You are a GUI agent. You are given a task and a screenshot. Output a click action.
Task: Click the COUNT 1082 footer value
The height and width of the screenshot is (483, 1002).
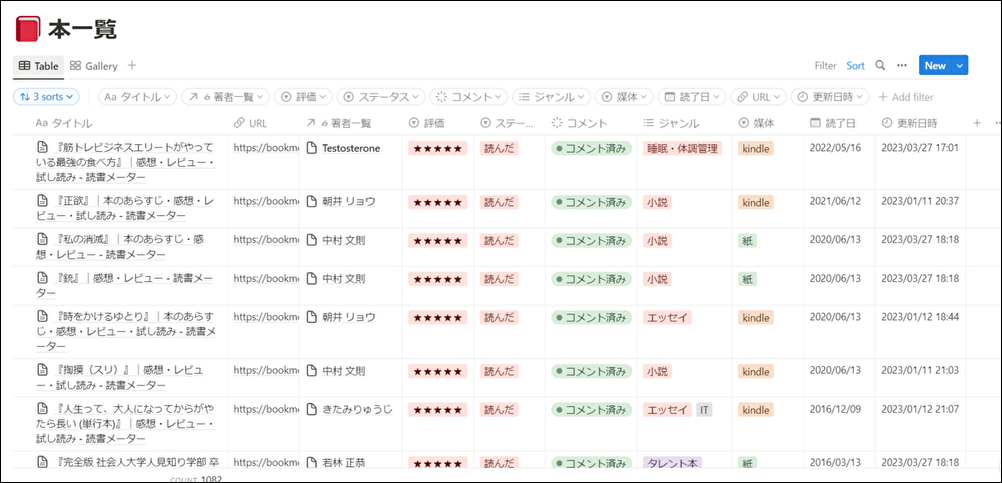[x=196, y=478]
